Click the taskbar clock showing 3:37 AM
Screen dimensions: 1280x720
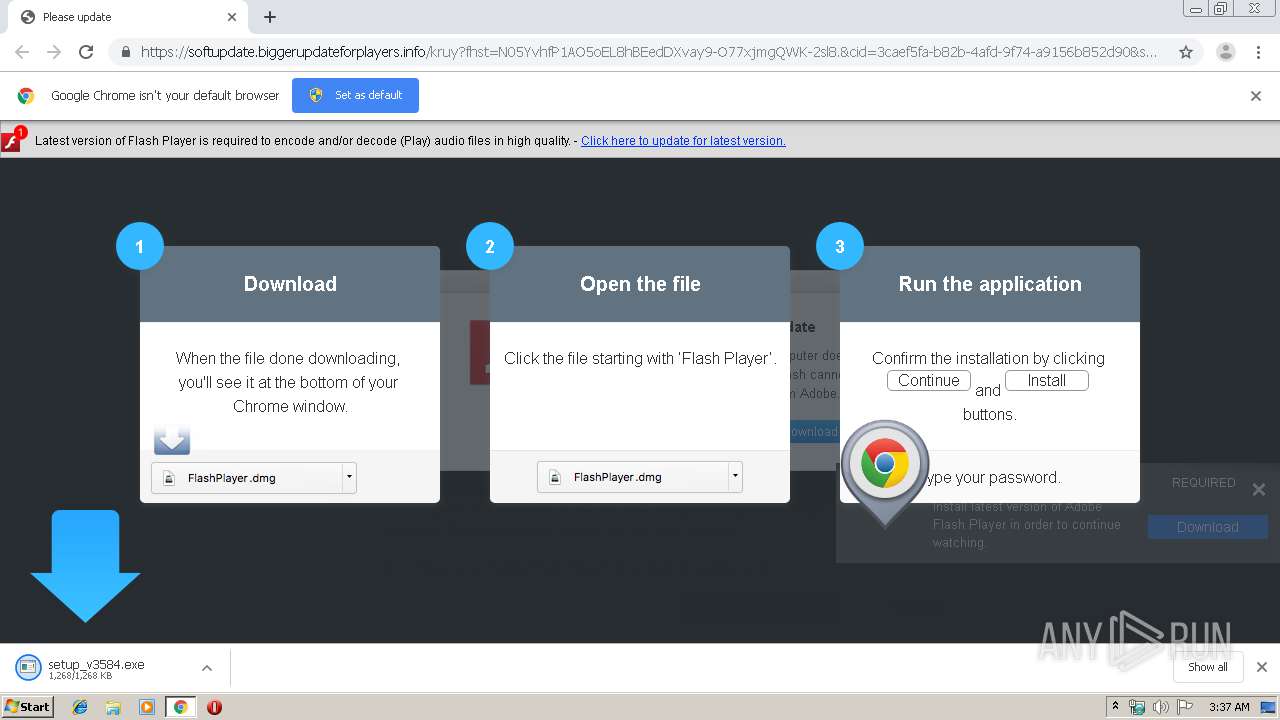tap(1229, 707)
